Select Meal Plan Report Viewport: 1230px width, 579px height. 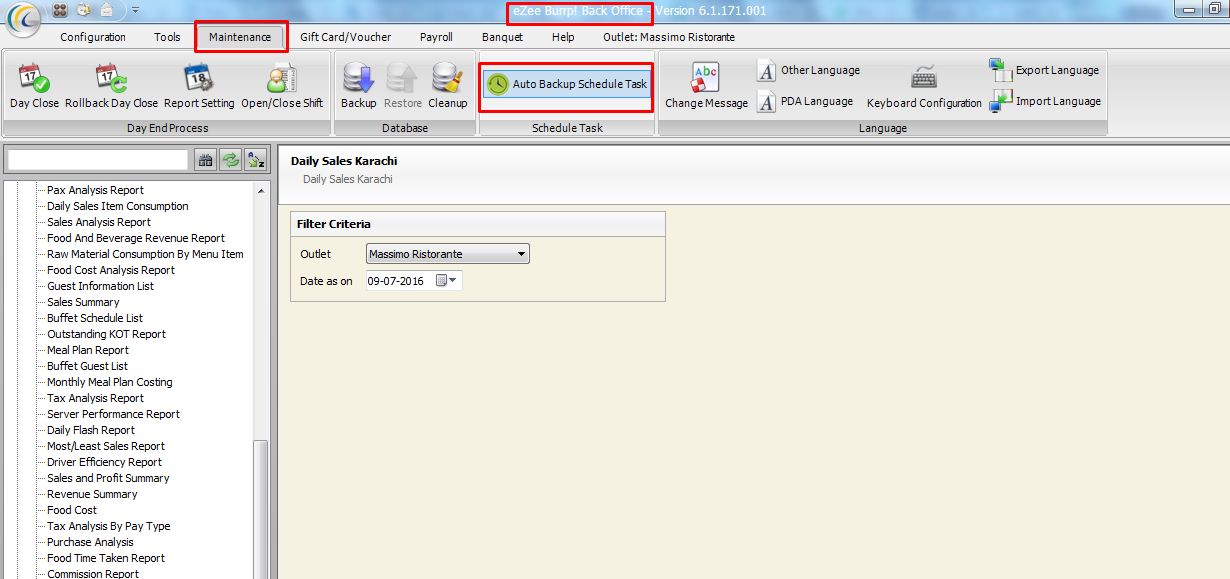point(88,350)
